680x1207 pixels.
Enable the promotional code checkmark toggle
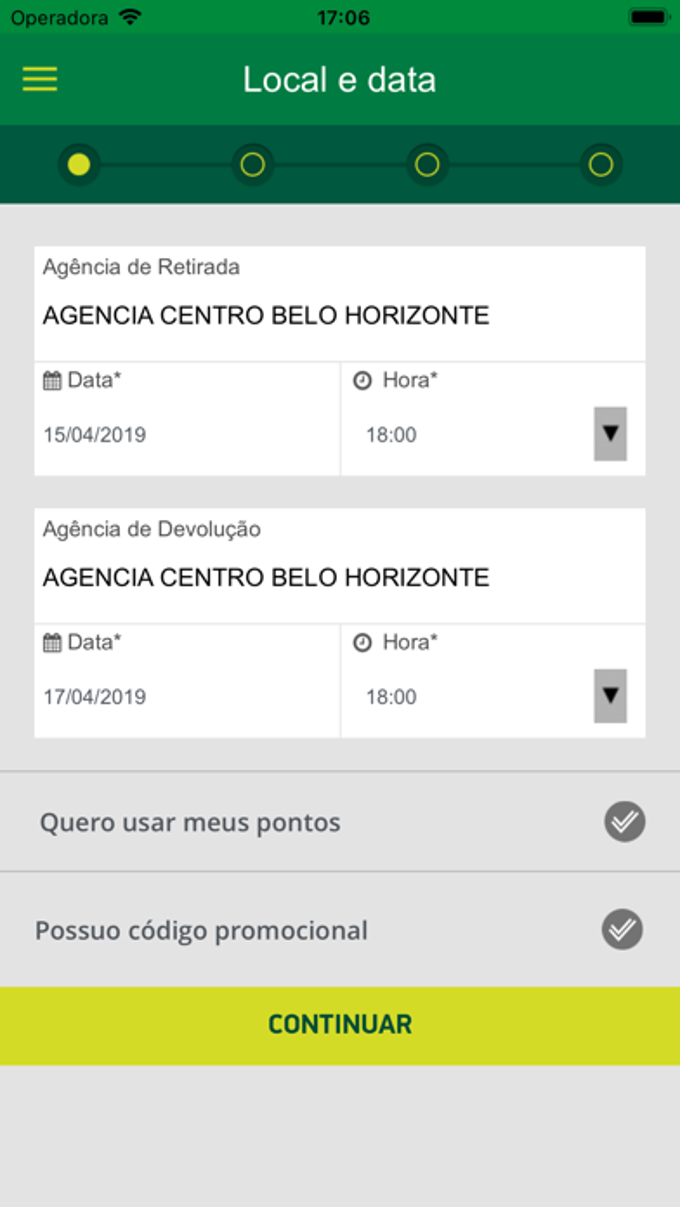pyautogui.click(x=622, y=929)
